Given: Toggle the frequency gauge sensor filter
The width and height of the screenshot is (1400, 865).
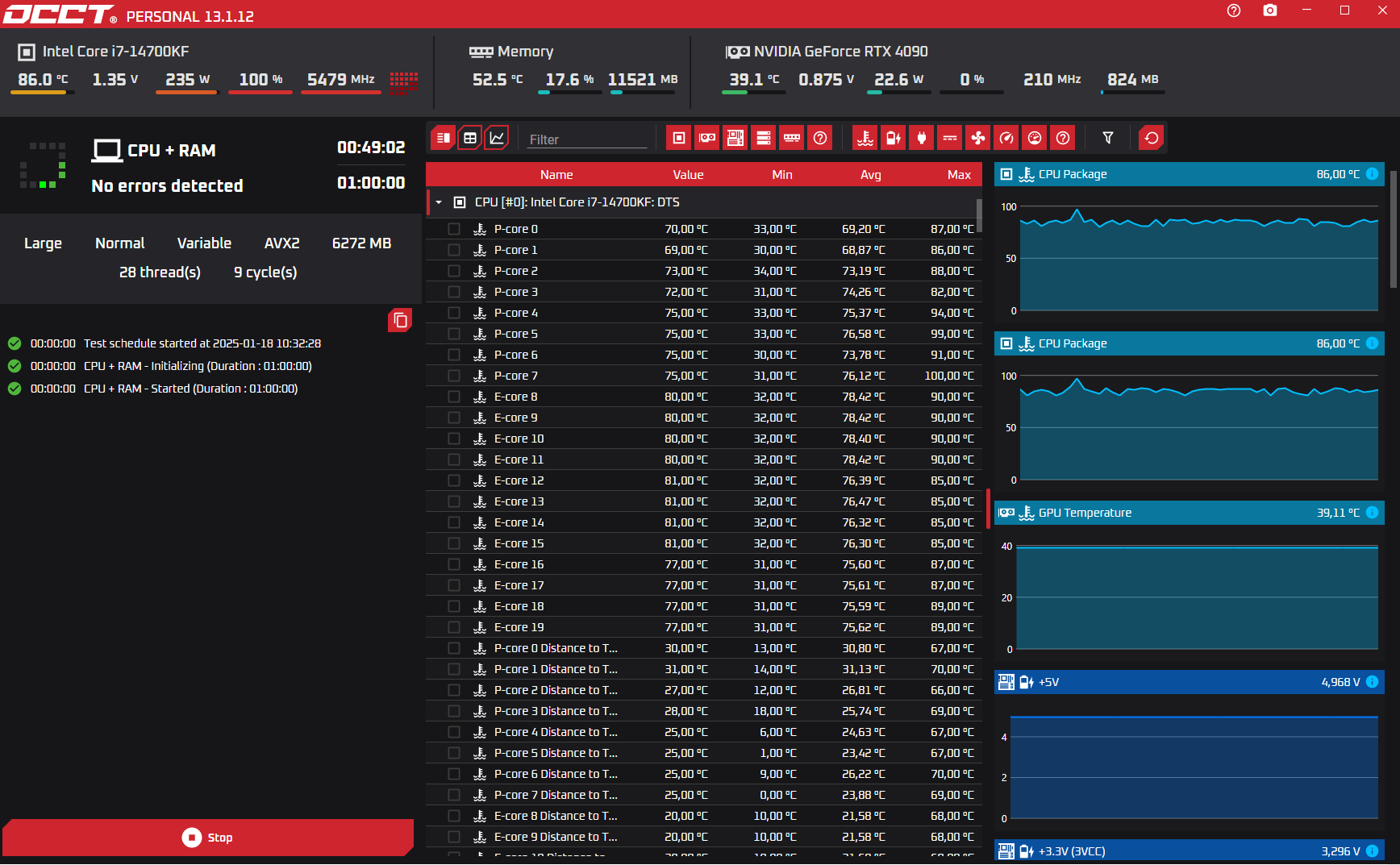Looking at the screenshot, I should pos(1006,138).
